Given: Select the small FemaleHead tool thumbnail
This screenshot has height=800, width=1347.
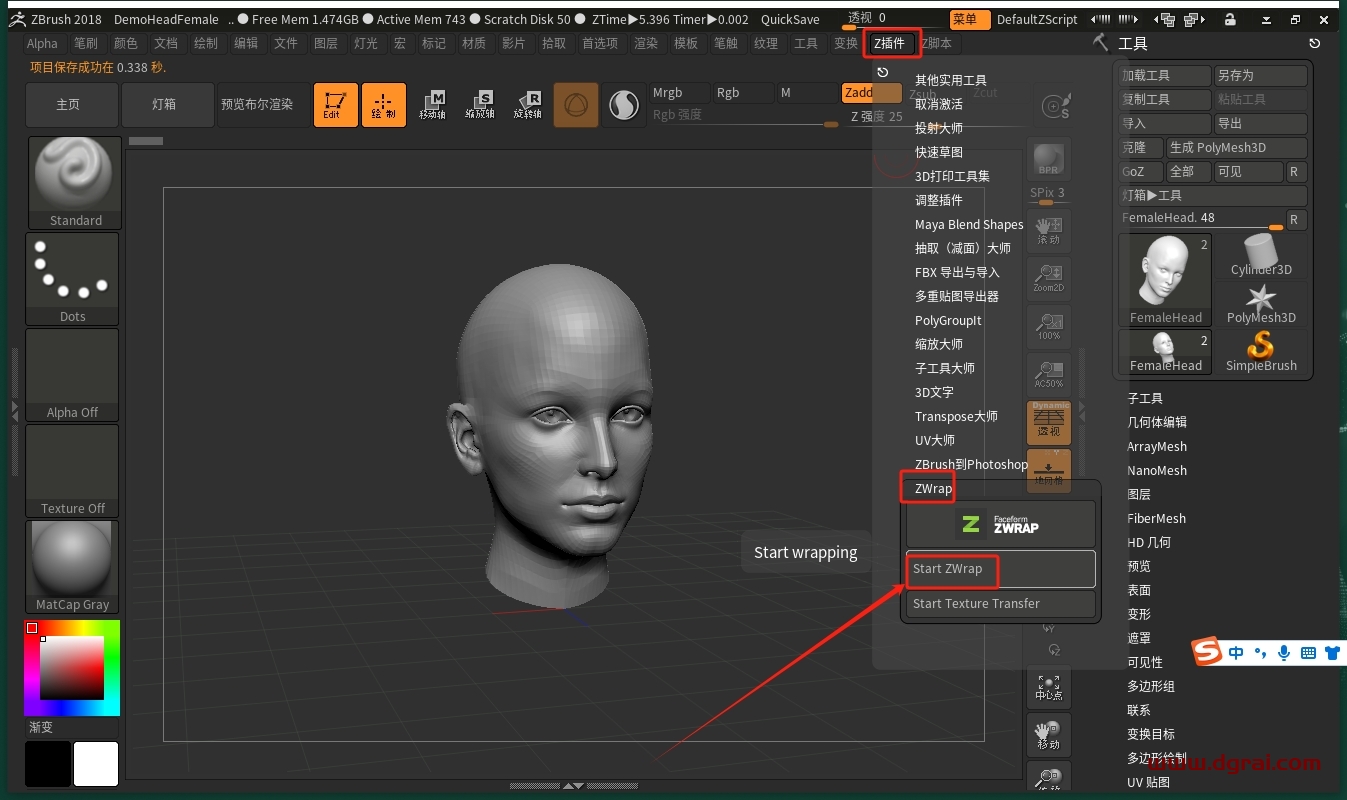Looking at the screenshot, I should pyautogui.click(x=1166, y=352).
